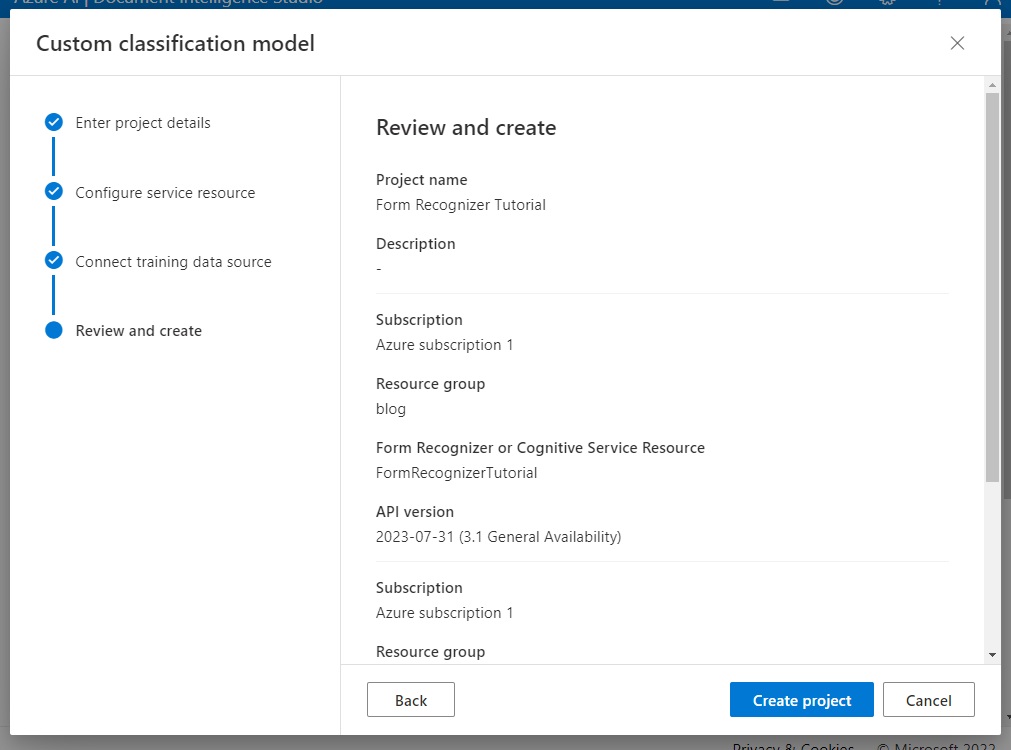The width and height of the screenshot is (1011, 750).
Task: Click the Form Recognizer Tutorial project name value
Action: pos(460,205)
